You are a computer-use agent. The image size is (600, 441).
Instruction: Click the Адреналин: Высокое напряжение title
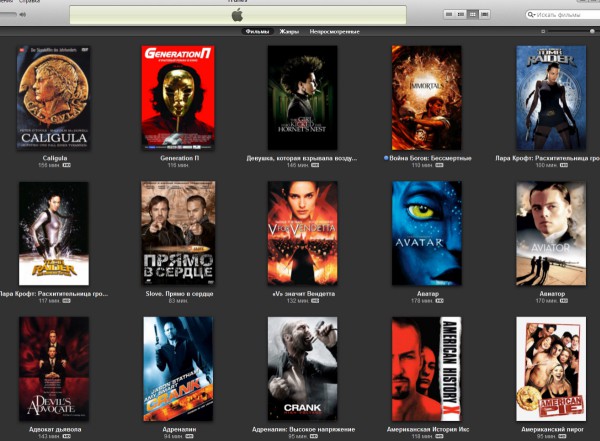[x=303, y=429]
